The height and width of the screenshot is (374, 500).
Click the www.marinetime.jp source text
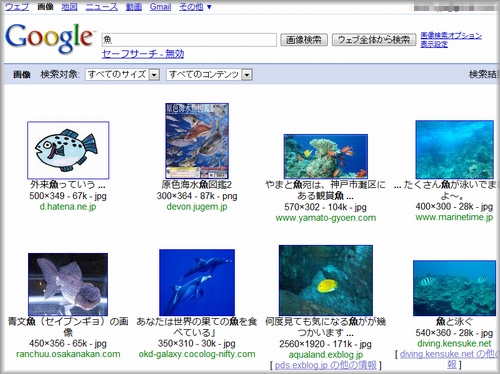click(x=454, y=217)
